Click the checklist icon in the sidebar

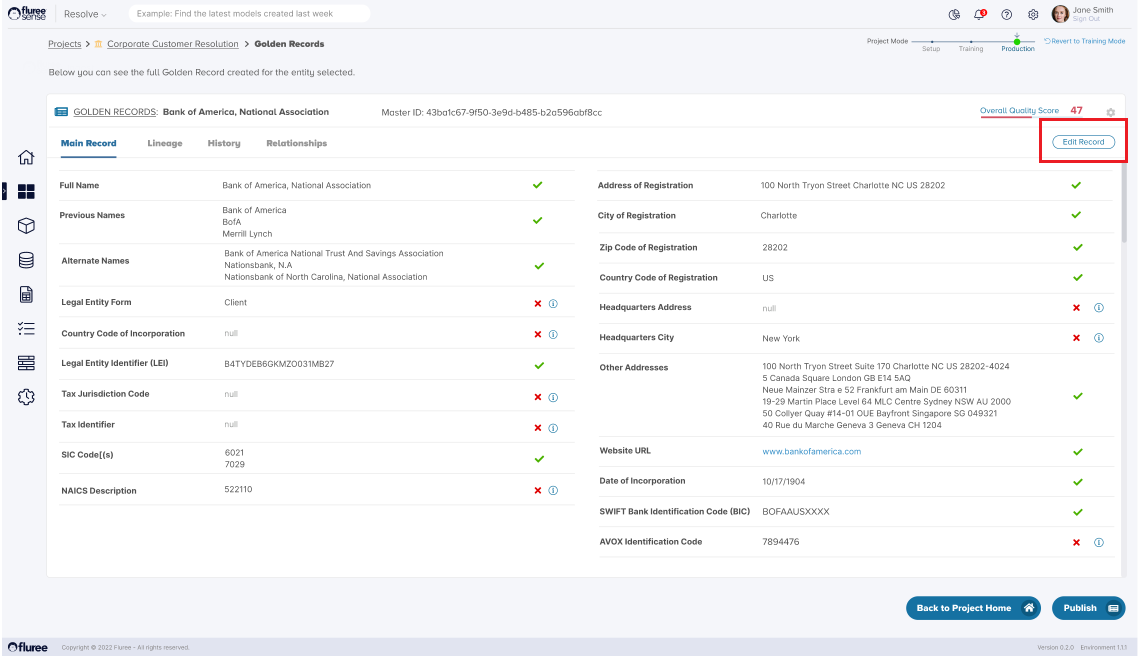coord(27,329)
